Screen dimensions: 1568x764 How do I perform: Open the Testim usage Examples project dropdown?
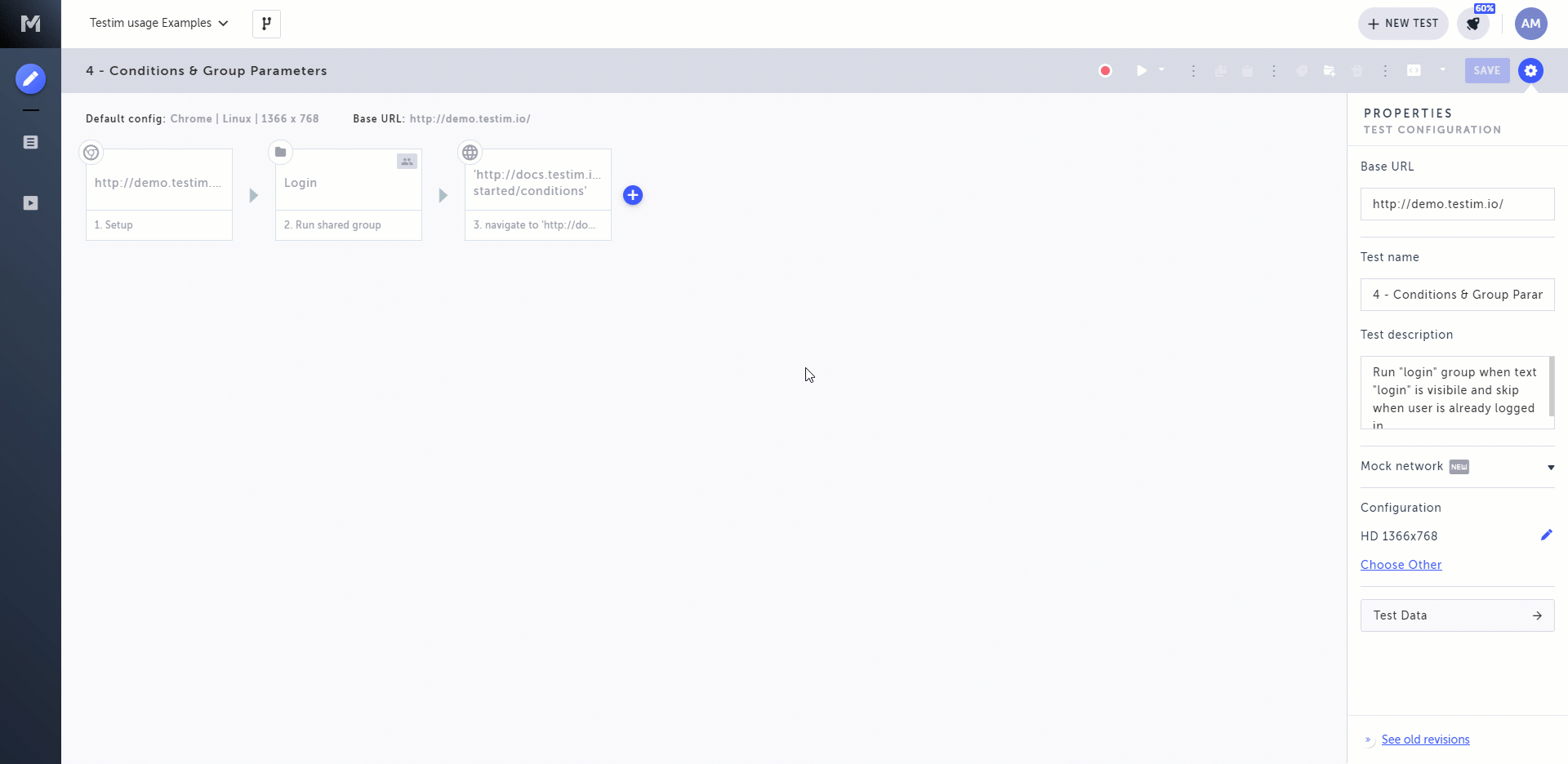coord(159,23)
